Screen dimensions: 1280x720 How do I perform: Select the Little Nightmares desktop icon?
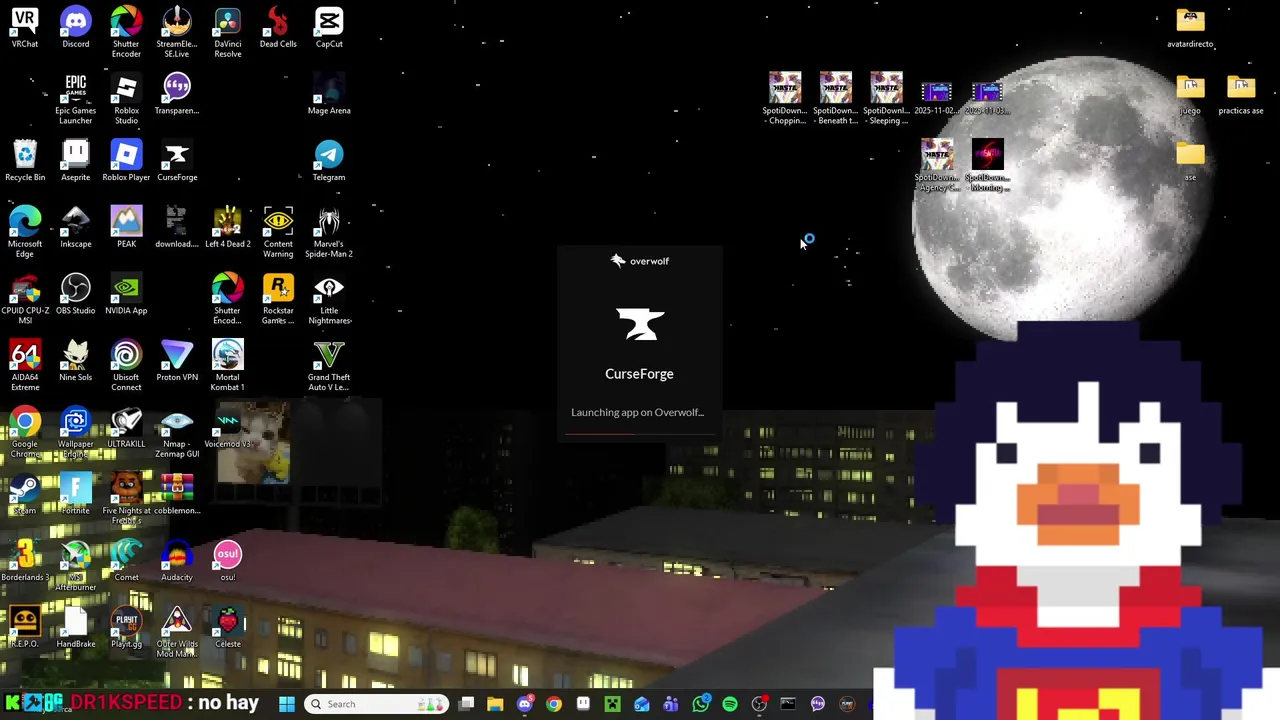pos(329,299)
